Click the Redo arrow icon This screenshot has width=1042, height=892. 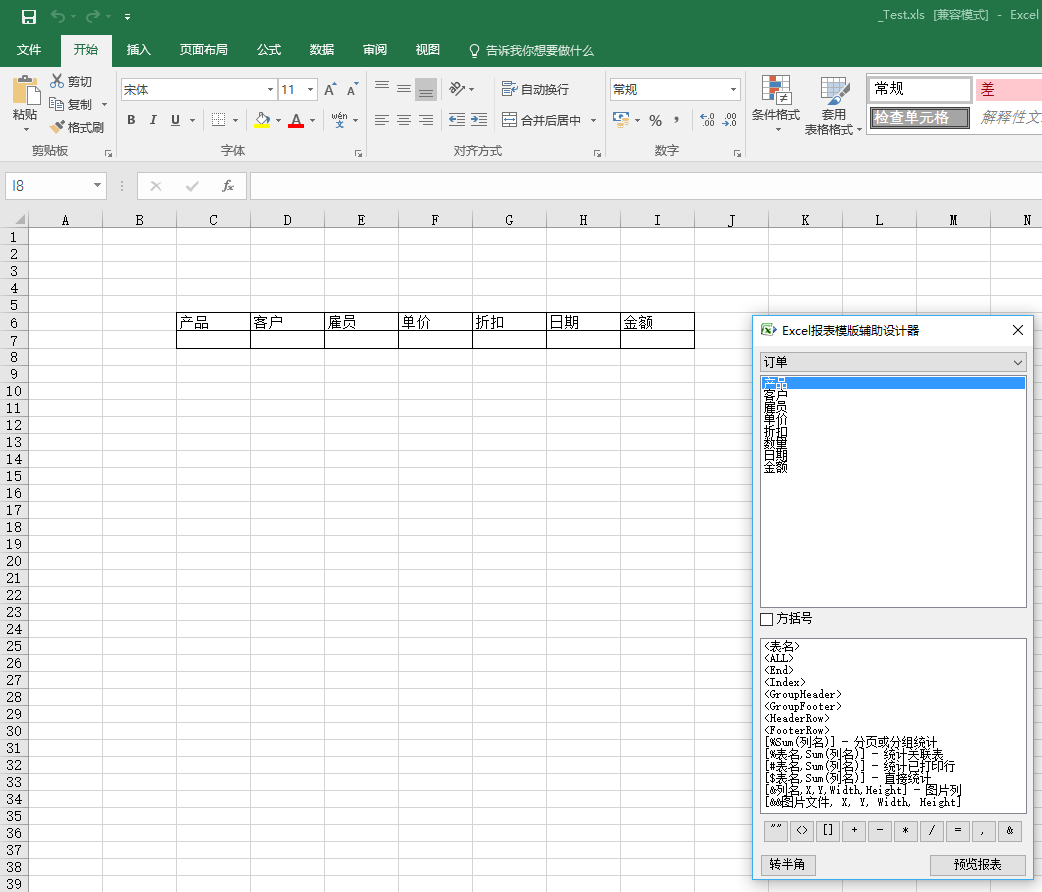pyautogui.click(x=93, y=17)
